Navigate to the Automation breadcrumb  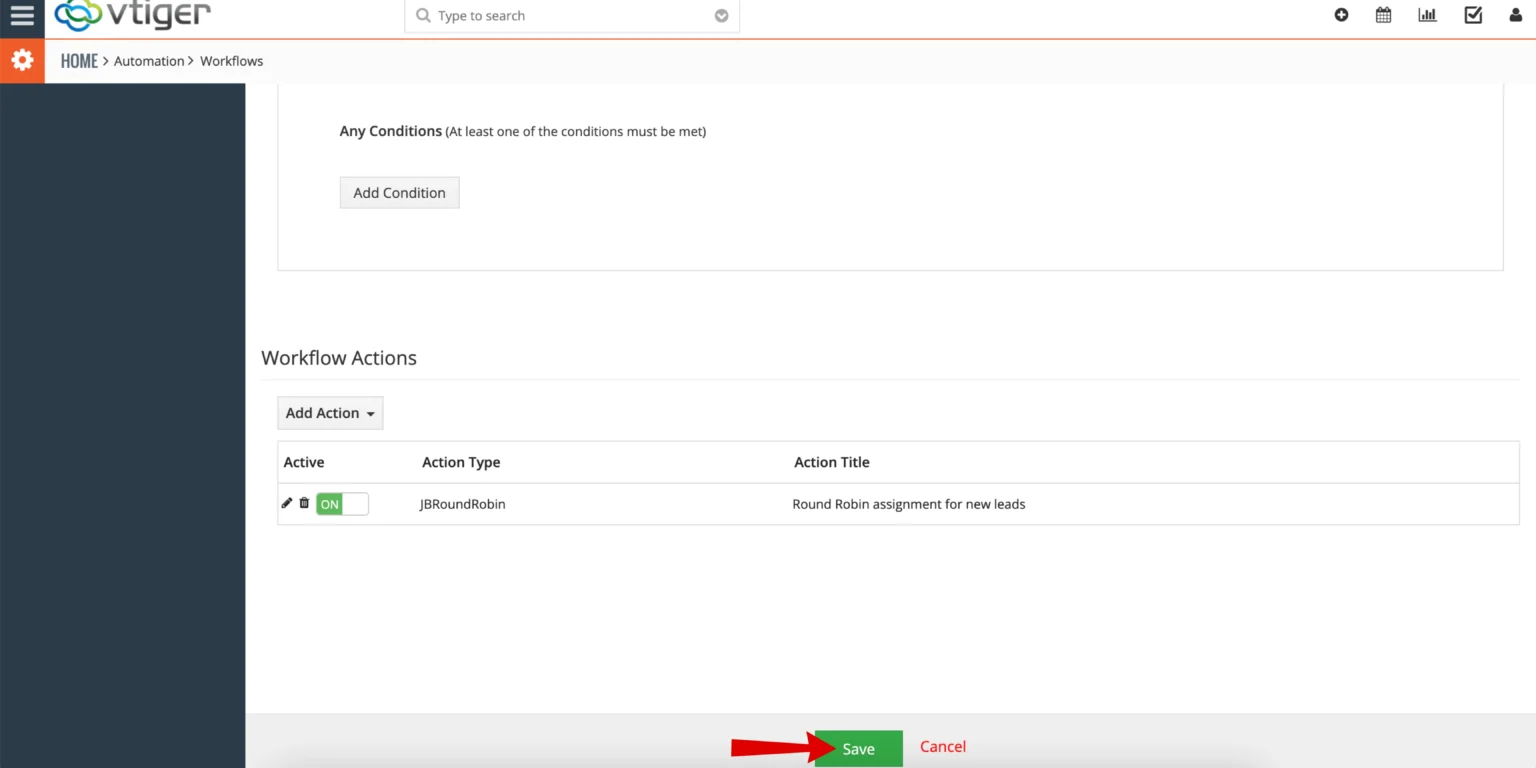coord(149,61)
